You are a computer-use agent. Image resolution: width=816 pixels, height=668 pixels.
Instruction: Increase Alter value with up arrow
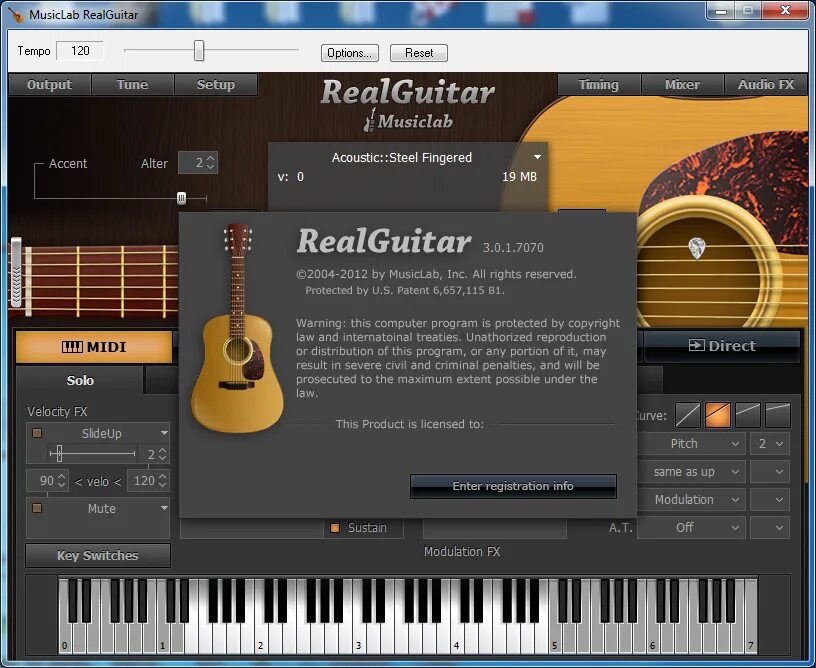pos(210,158)
